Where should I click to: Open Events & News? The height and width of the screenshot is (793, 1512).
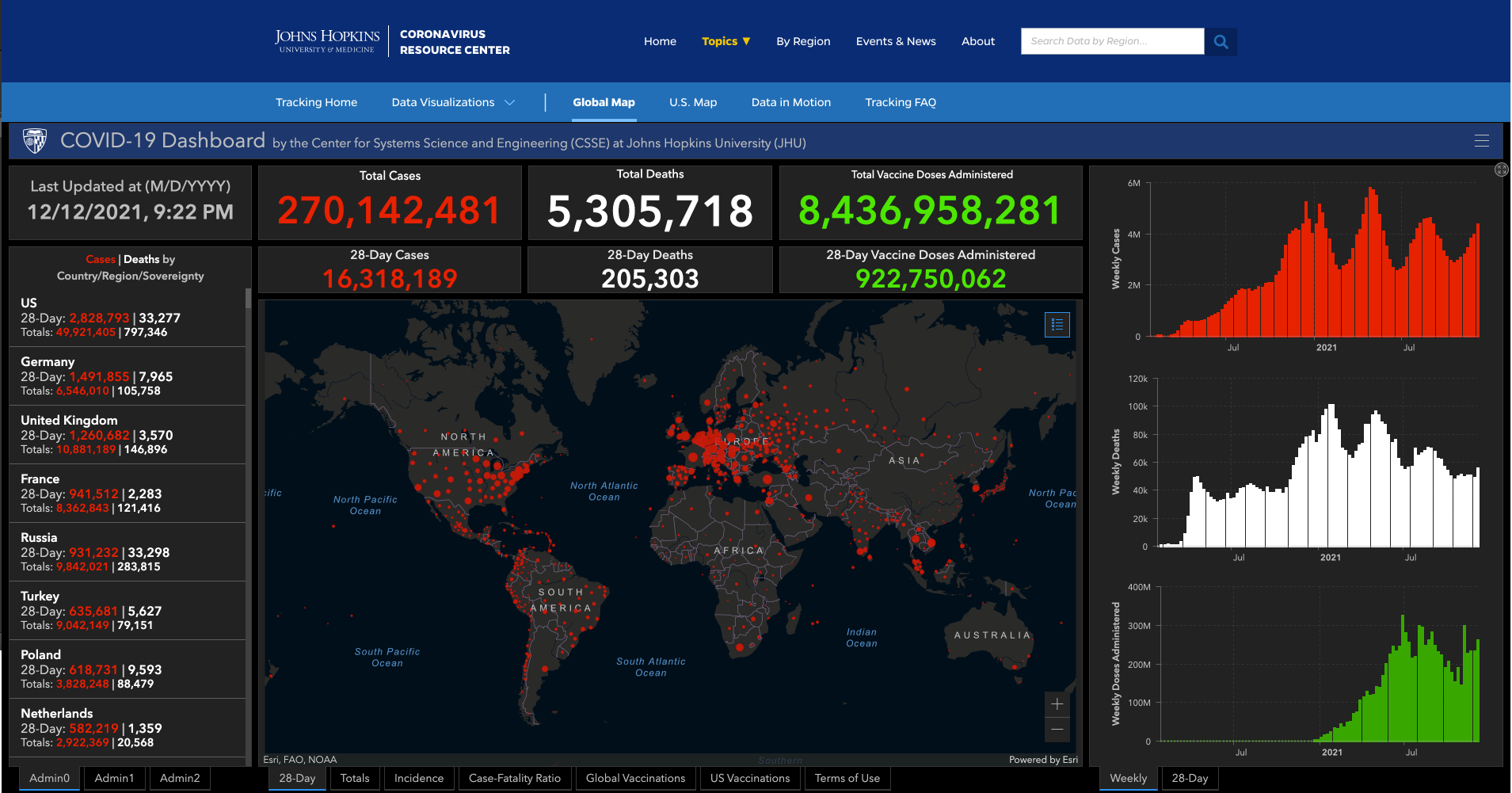tap(896, 41)
